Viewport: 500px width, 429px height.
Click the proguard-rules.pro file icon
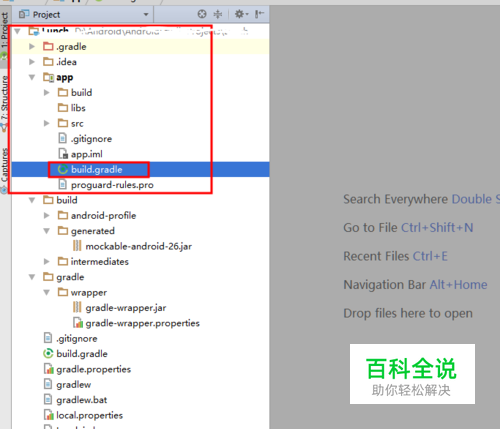[x=62, y=185]
